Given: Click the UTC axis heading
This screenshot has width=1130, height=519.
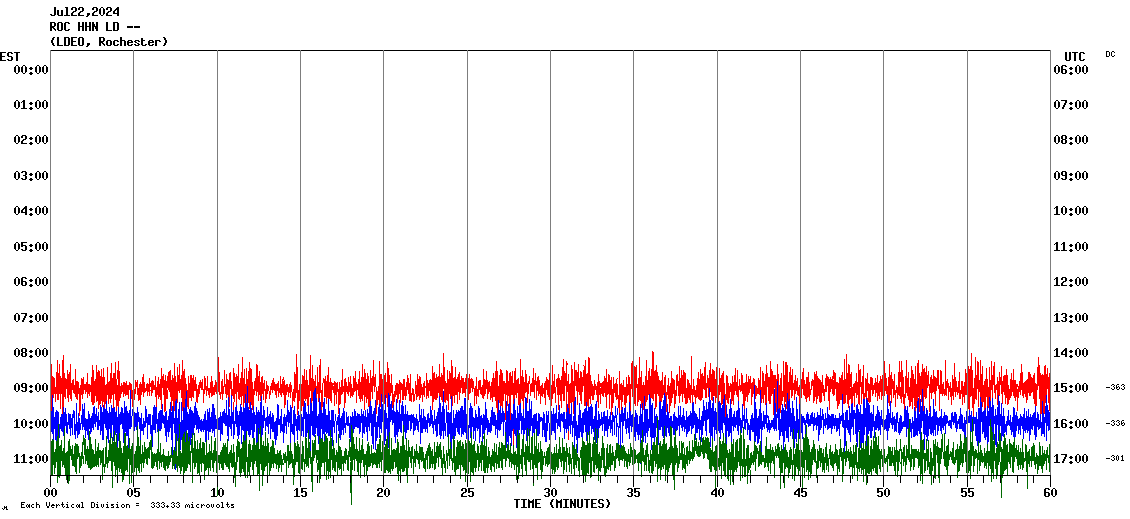Looking at the screenshot, I should coord(1075,56).
